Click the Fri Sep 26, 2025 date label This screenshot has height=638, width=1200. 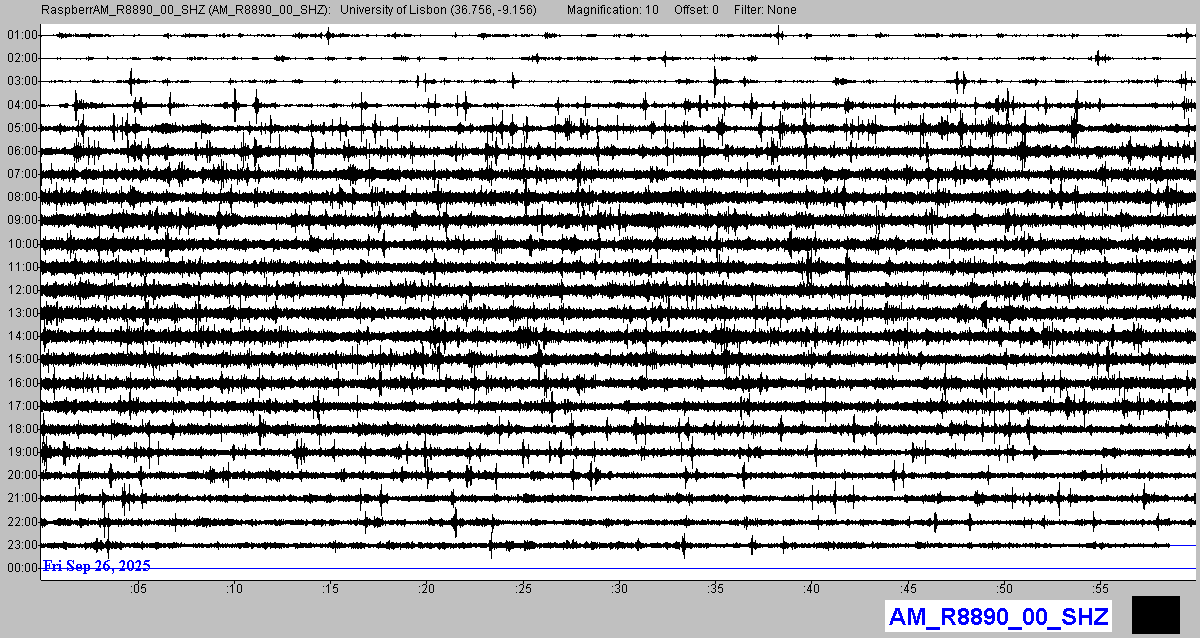click(96, 566)
